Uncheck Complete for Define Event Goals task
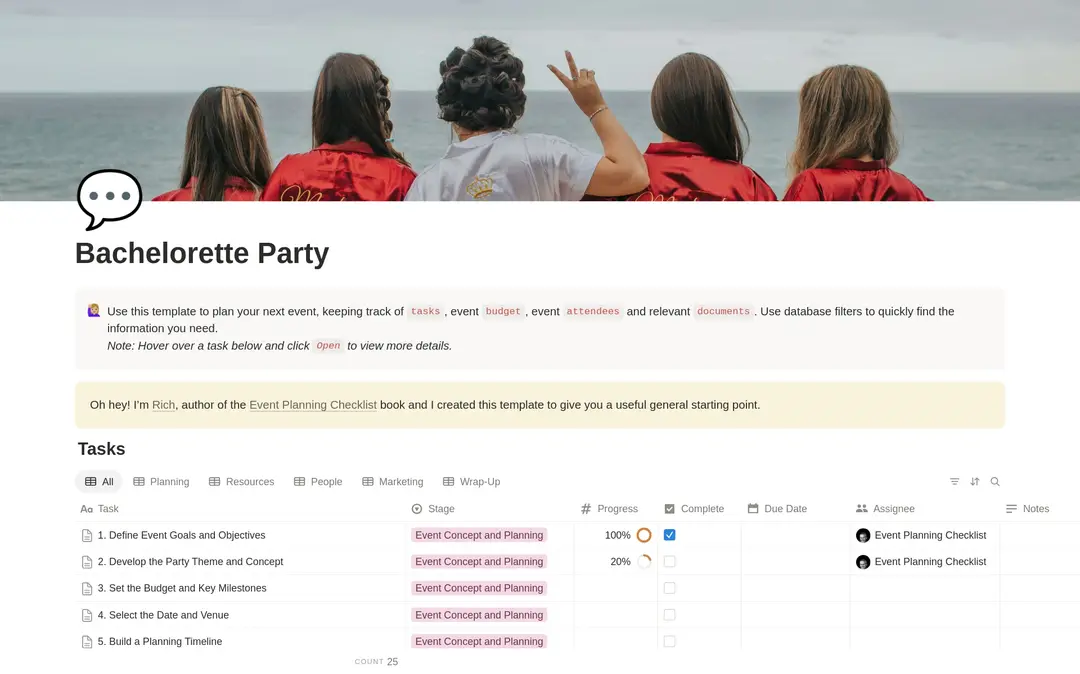The height and width of the screenshot is (674, 1080). [669, 535]
